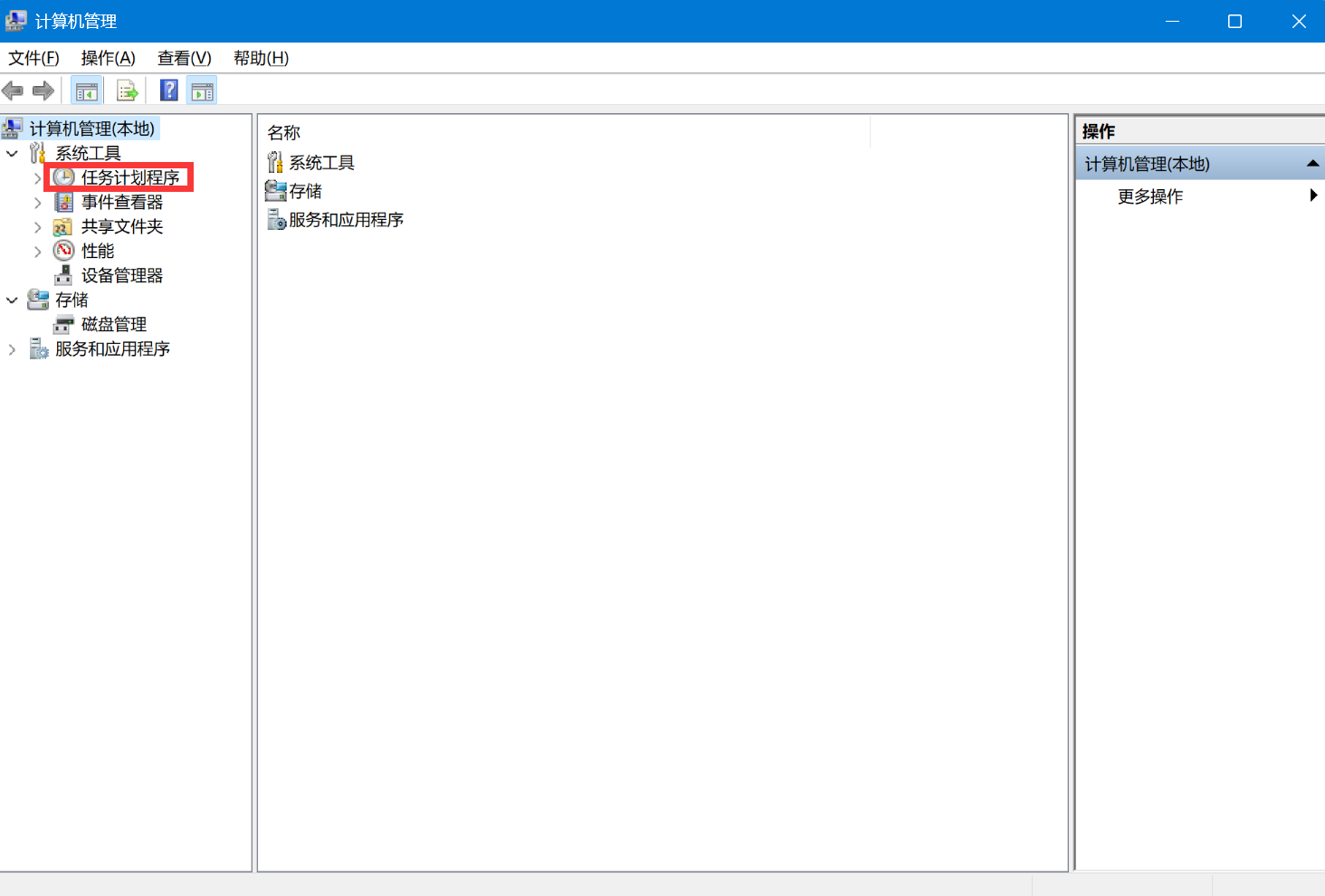Click the Forward arrow toolbar icon

[43, 91]
